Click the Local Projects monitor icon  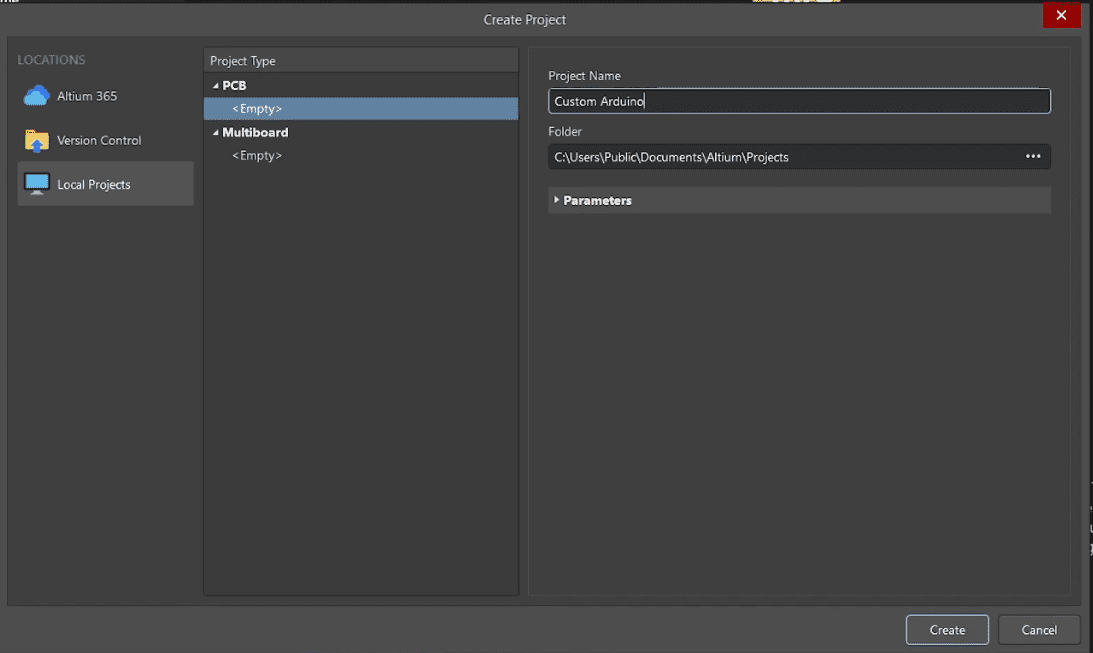tap(37, 185)
